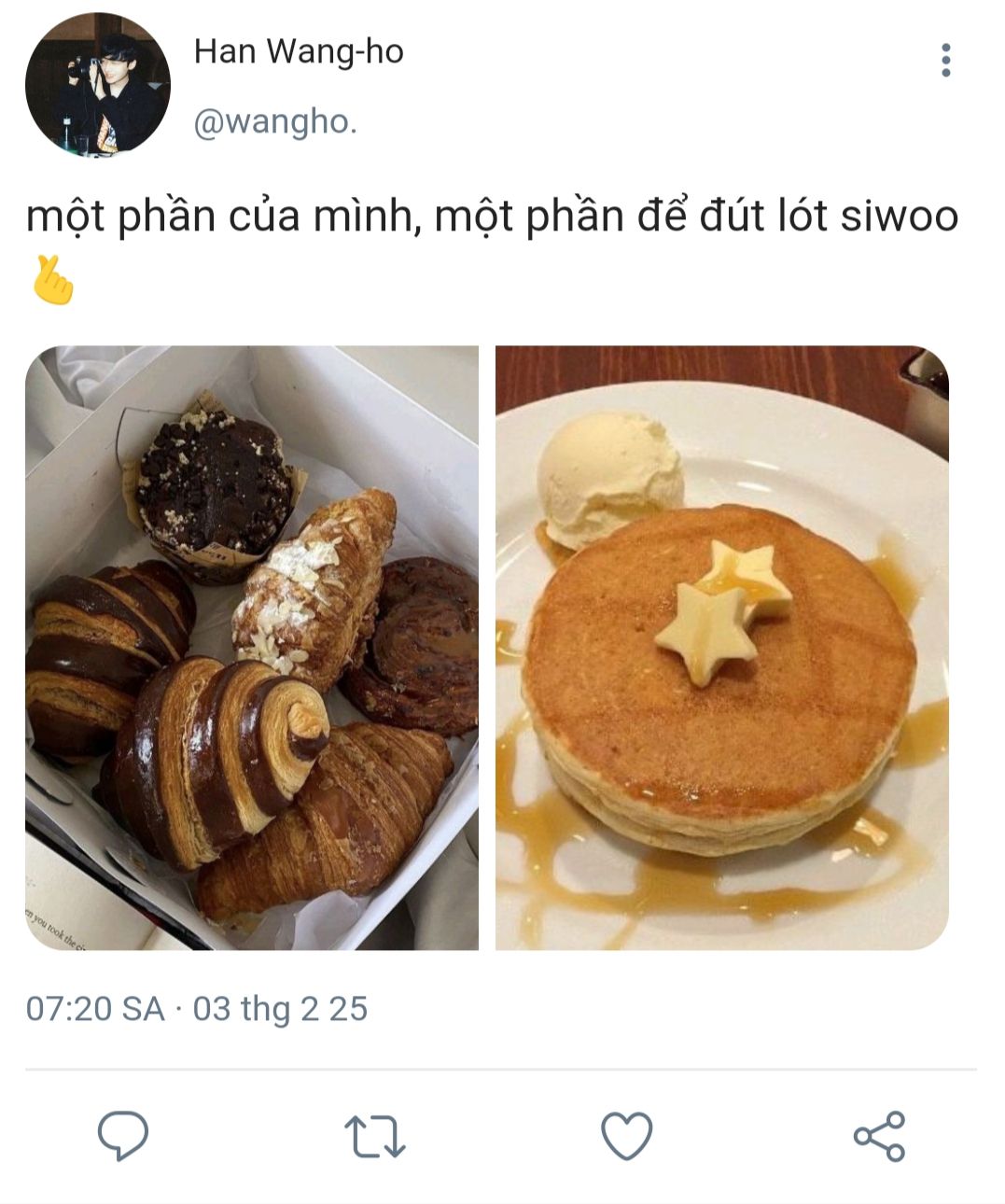Open Han Wang-ho's profile avatar

(98, 85)
